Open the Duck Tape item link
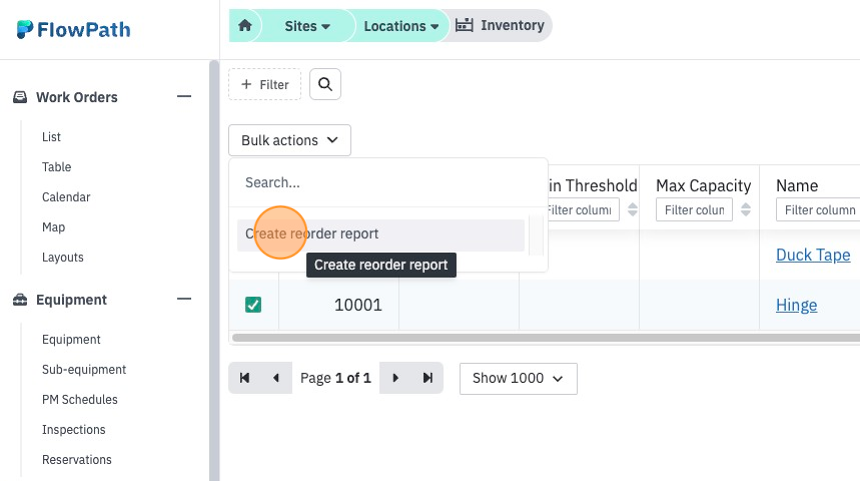 813,255
